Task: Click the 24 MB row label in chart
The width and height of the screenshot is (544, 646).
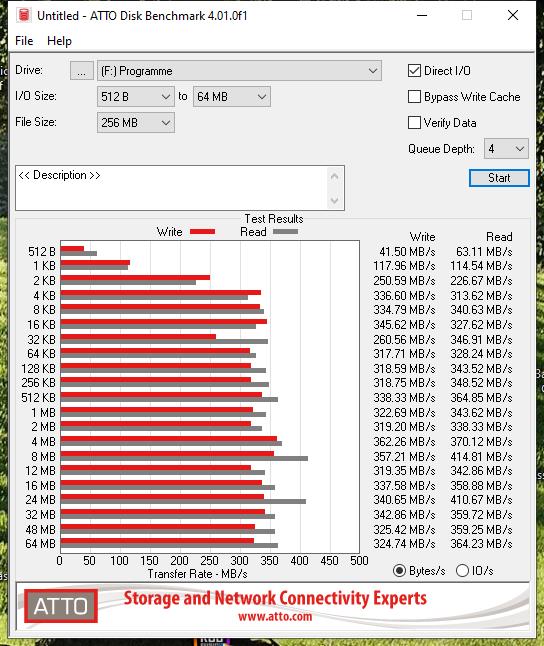Action: point(40,500)
